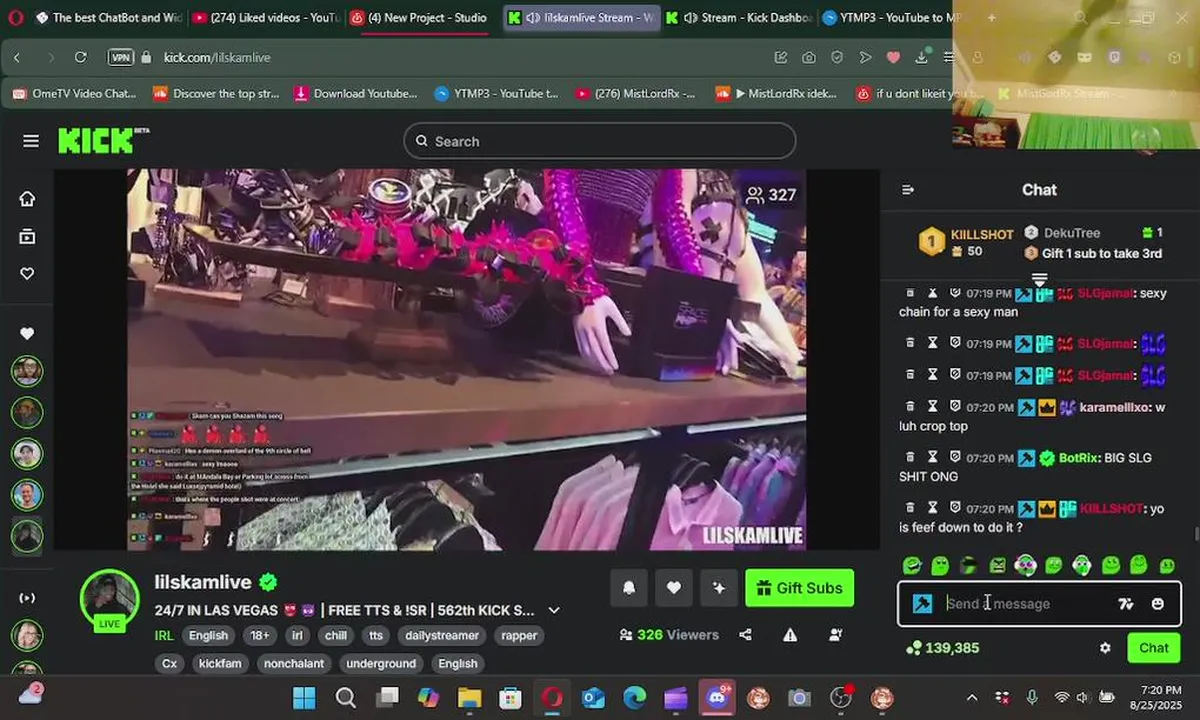This screenshot has height=720, width=1200.
Task: Go to Kick home via sidebar house icon
Action: click(27, 198)
